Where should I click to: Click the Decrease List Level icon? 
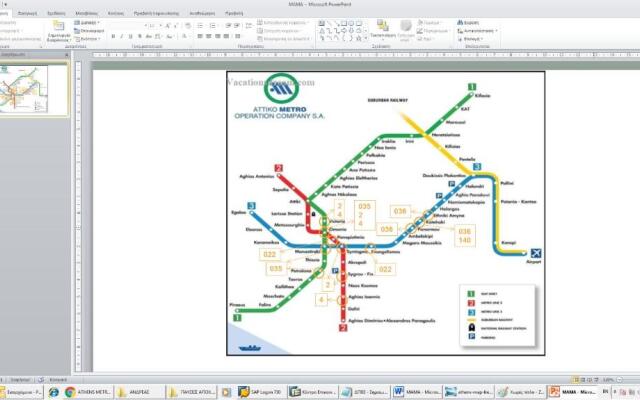[228, 26]
